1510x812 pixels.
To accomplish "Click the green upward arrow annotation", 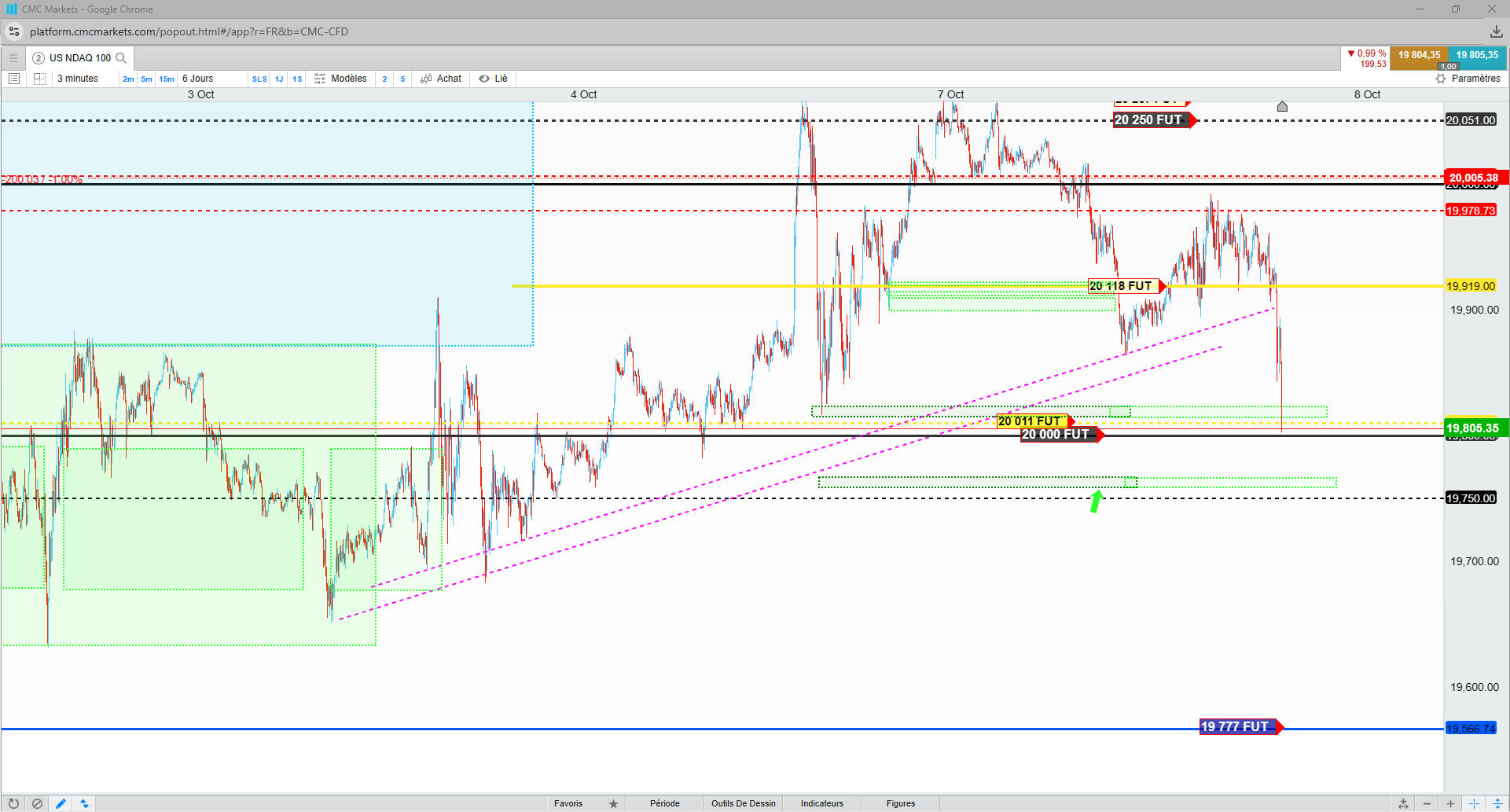I will click(1096, 501).
